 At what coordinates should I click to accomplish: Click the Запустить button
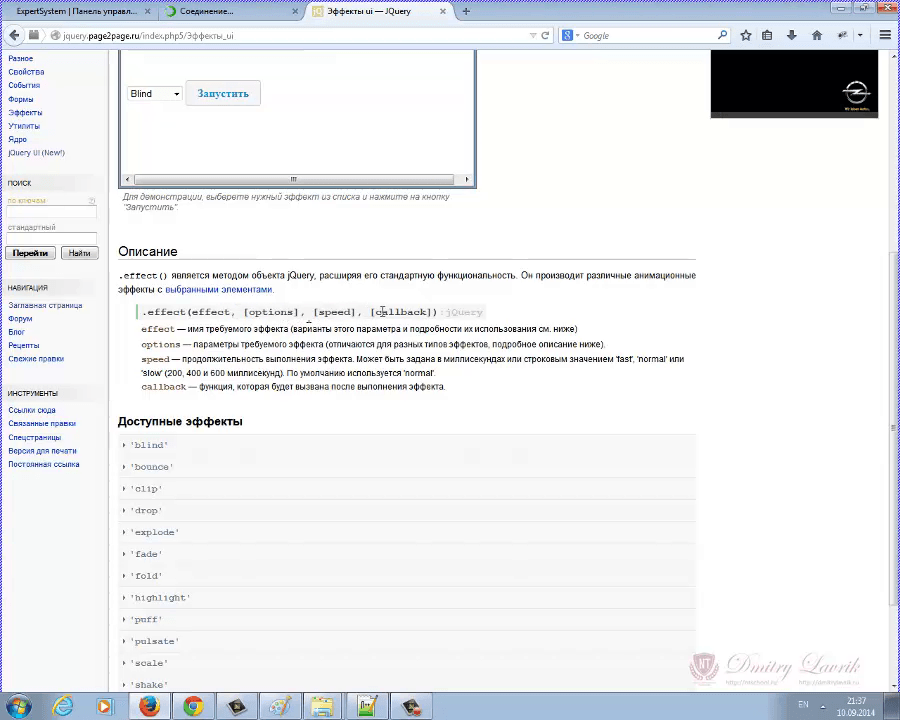tap(223, 93)
